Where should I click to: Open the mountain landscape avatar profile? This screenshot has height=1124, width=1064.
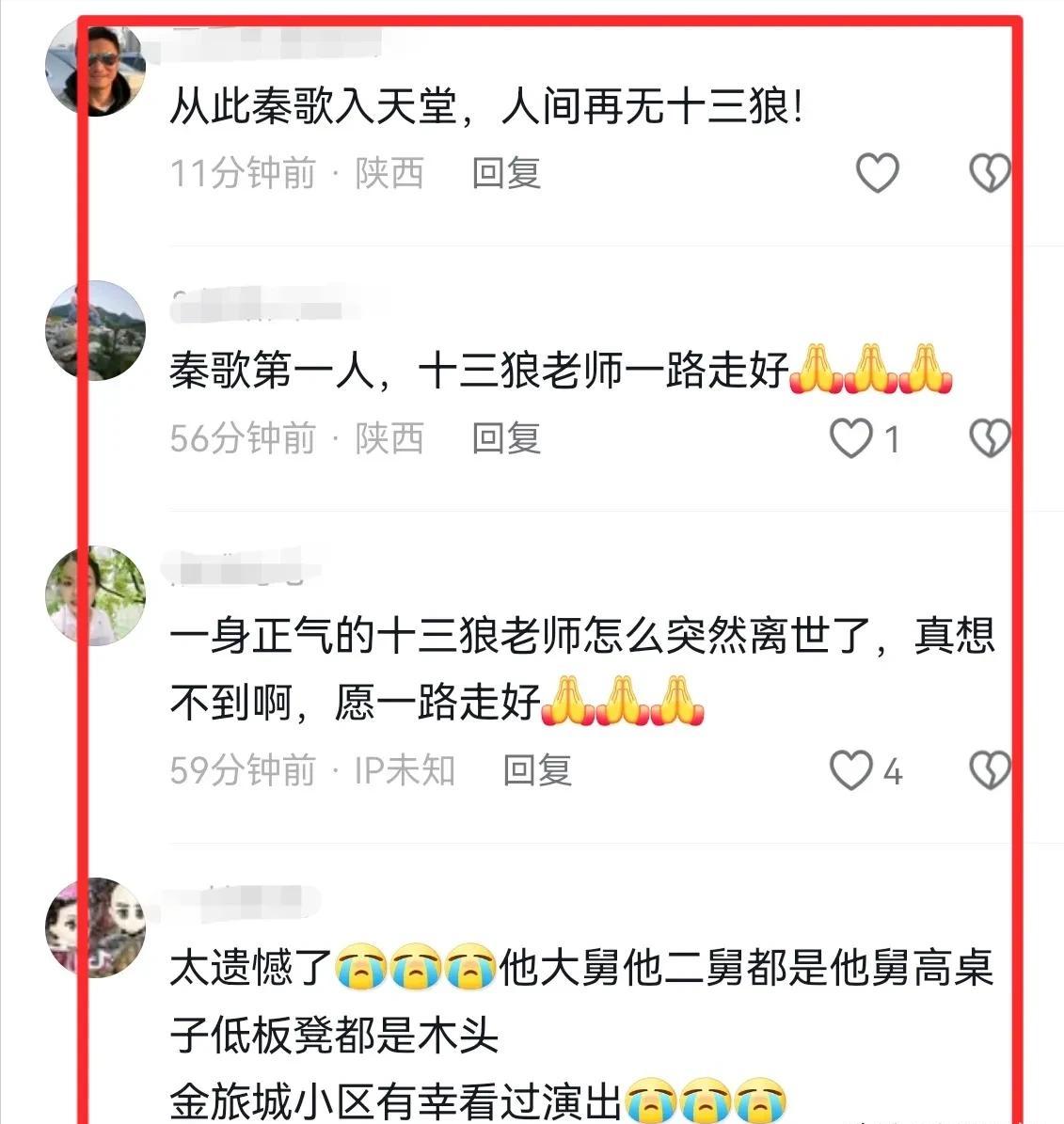[x=95, y=330]
